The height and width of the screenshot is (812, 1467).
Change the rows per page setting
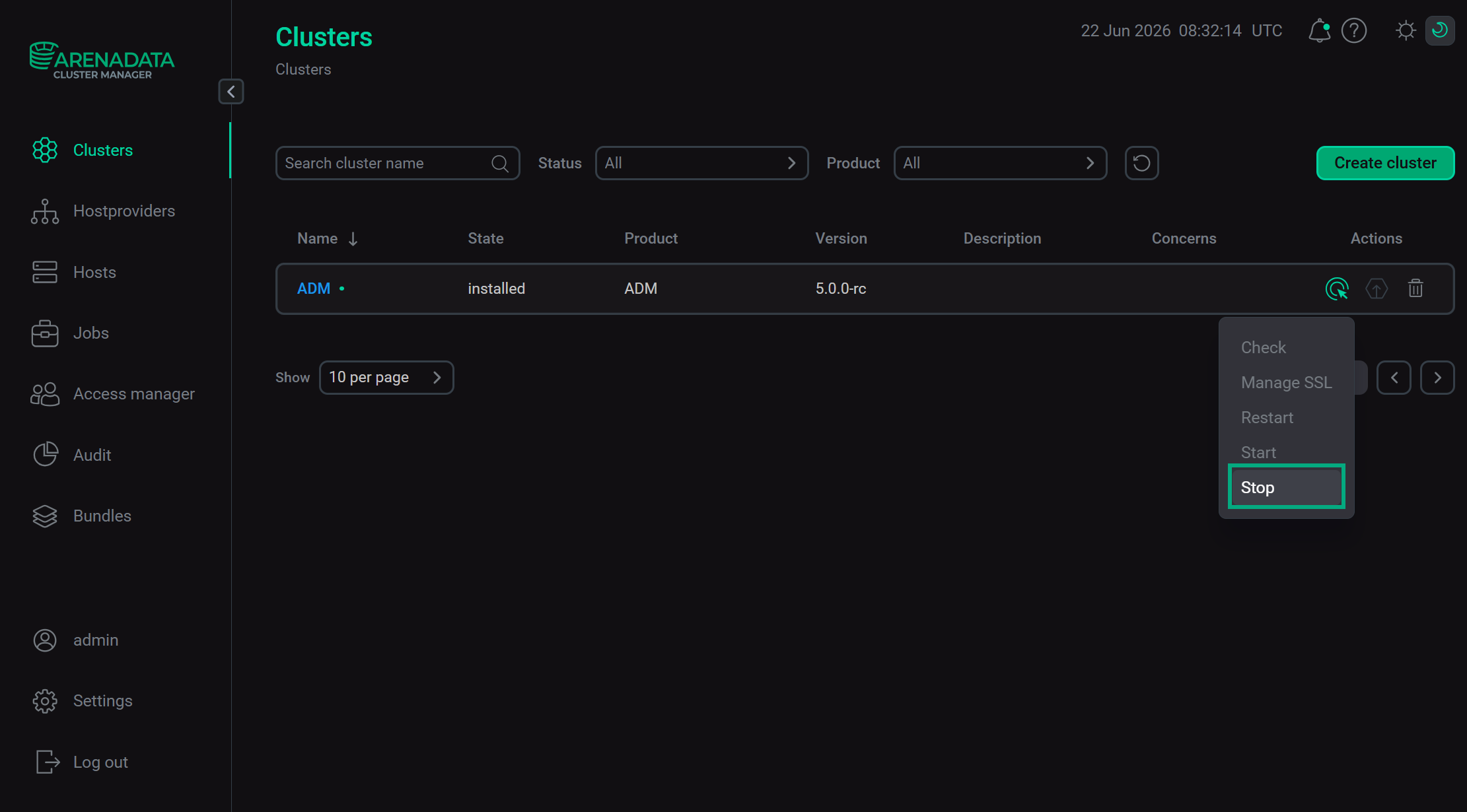pos(386,378)
